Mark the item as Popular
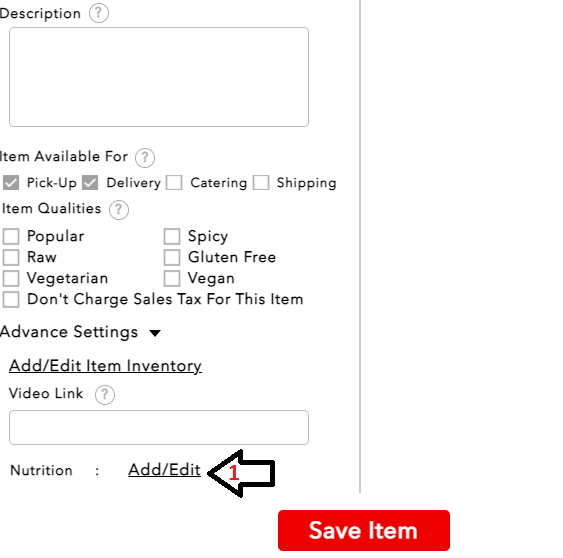The height and width of the screenshot is (558, 563). coord(11,237)
